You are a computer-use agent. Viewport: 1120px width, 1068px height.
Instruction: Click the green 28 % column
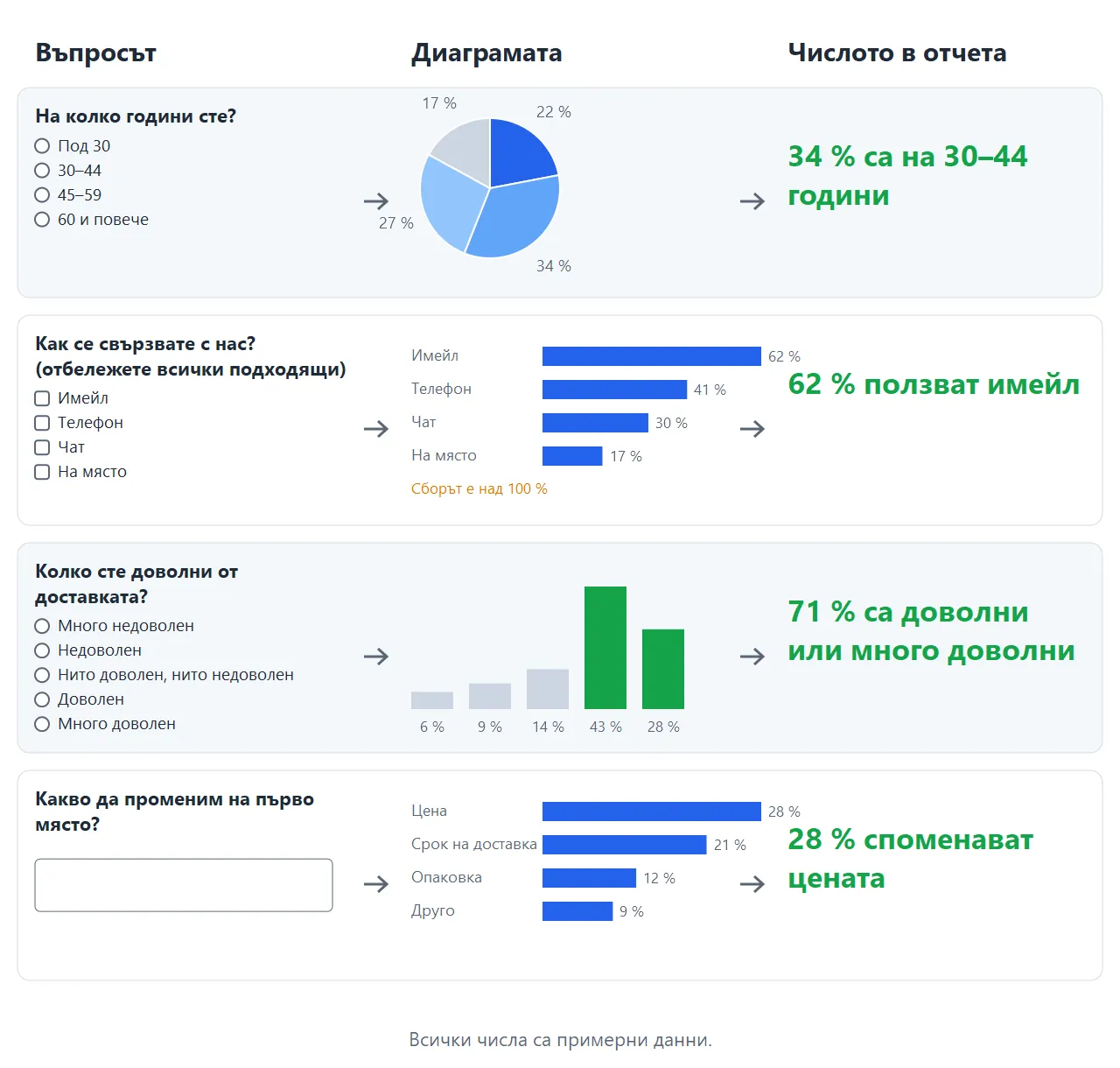click(x=663, y=669)
